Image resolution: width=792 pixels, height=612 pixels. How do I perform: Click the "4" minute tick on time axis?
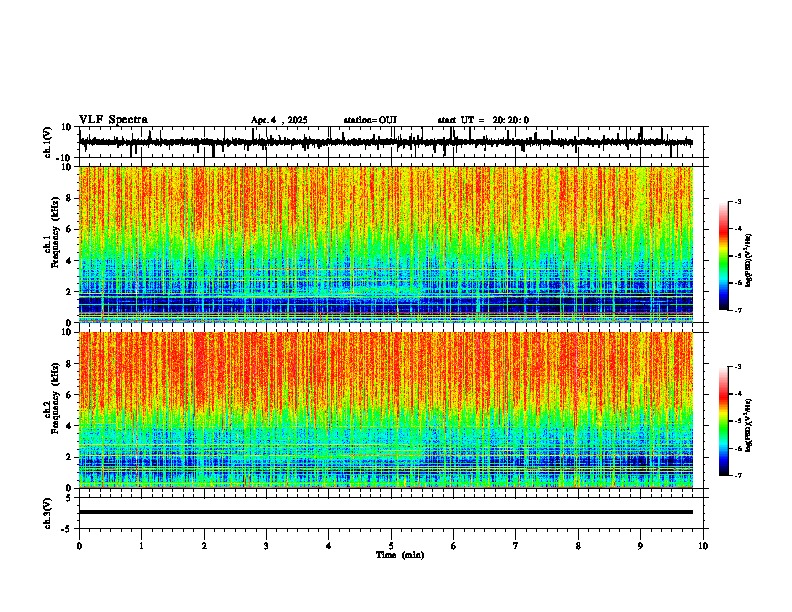click(329, 546)
